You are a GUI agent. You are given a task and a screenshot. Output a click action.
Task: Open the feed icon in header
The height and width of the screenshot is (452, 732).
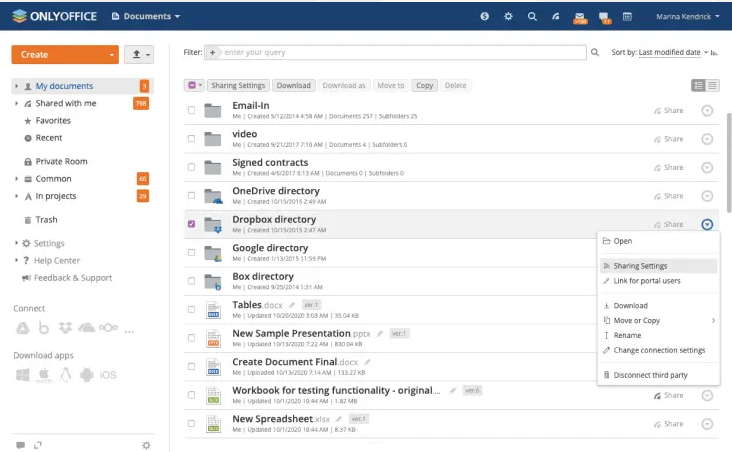pyautogui.click(x=556, y=16)
